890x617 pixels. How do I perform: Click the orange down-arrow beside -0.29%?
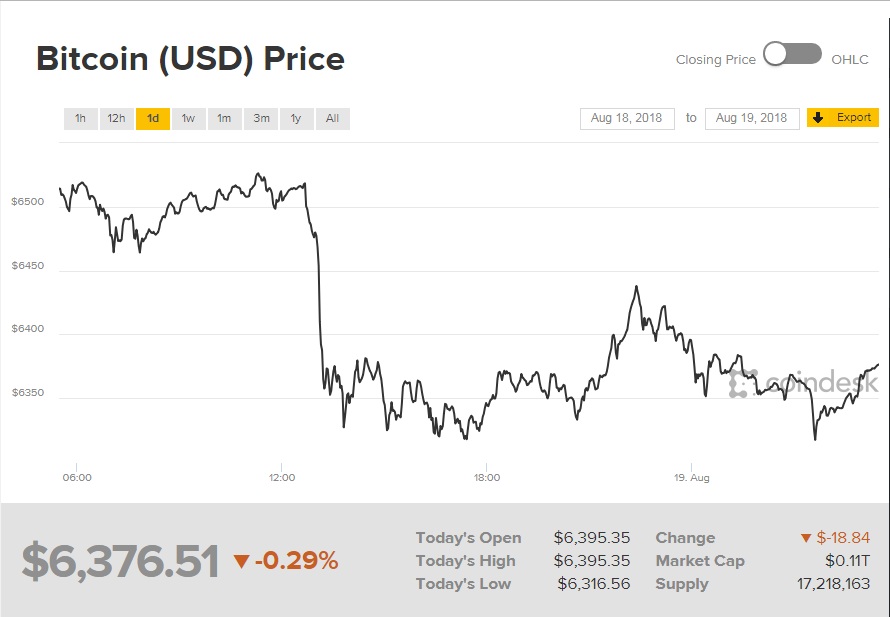(x=241, y=561)
